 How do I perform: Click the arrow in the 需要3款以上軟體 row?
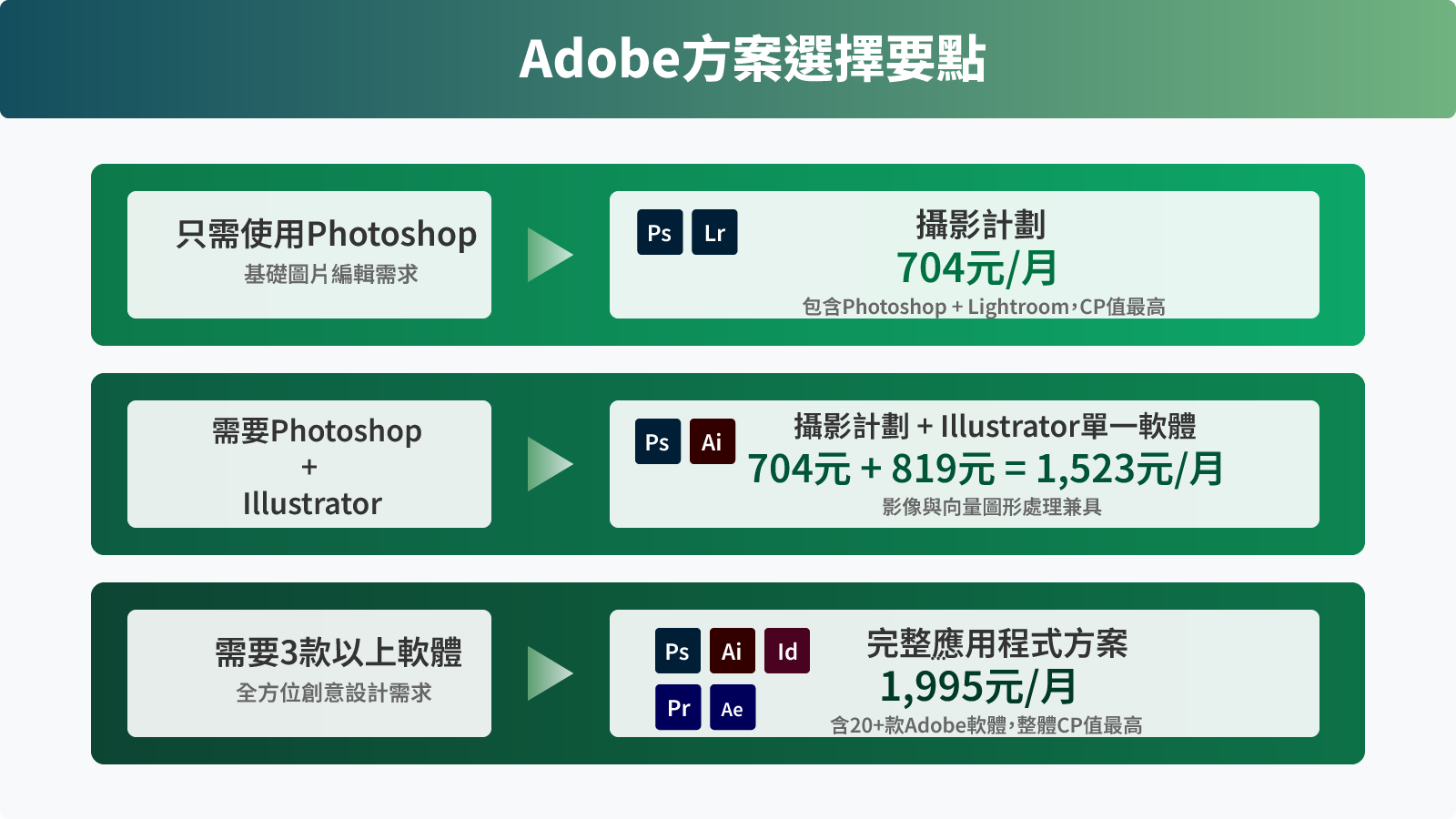tap(549, 673)
